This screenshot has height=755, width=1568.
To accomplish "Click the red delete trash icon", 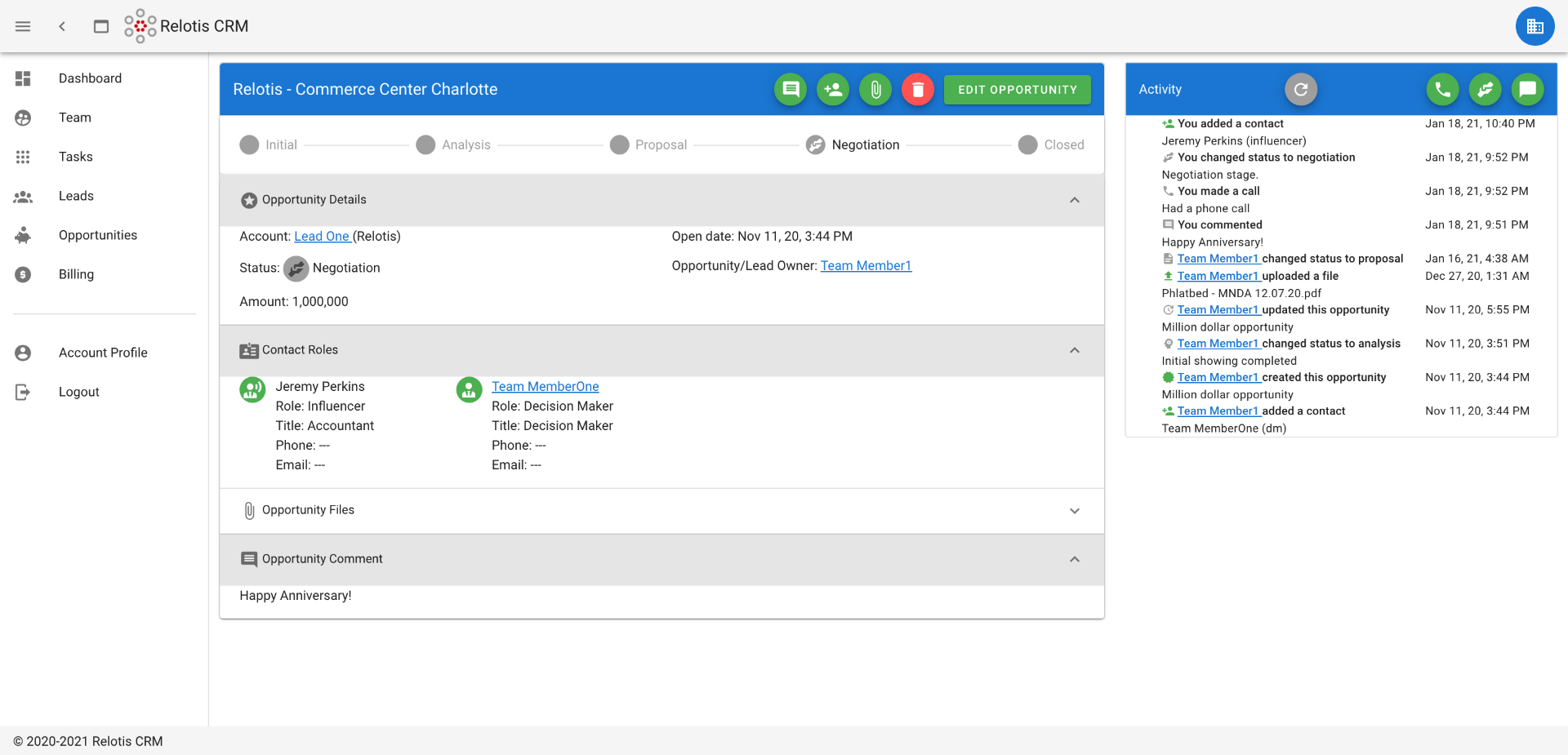I will click(x=917, y=89).
